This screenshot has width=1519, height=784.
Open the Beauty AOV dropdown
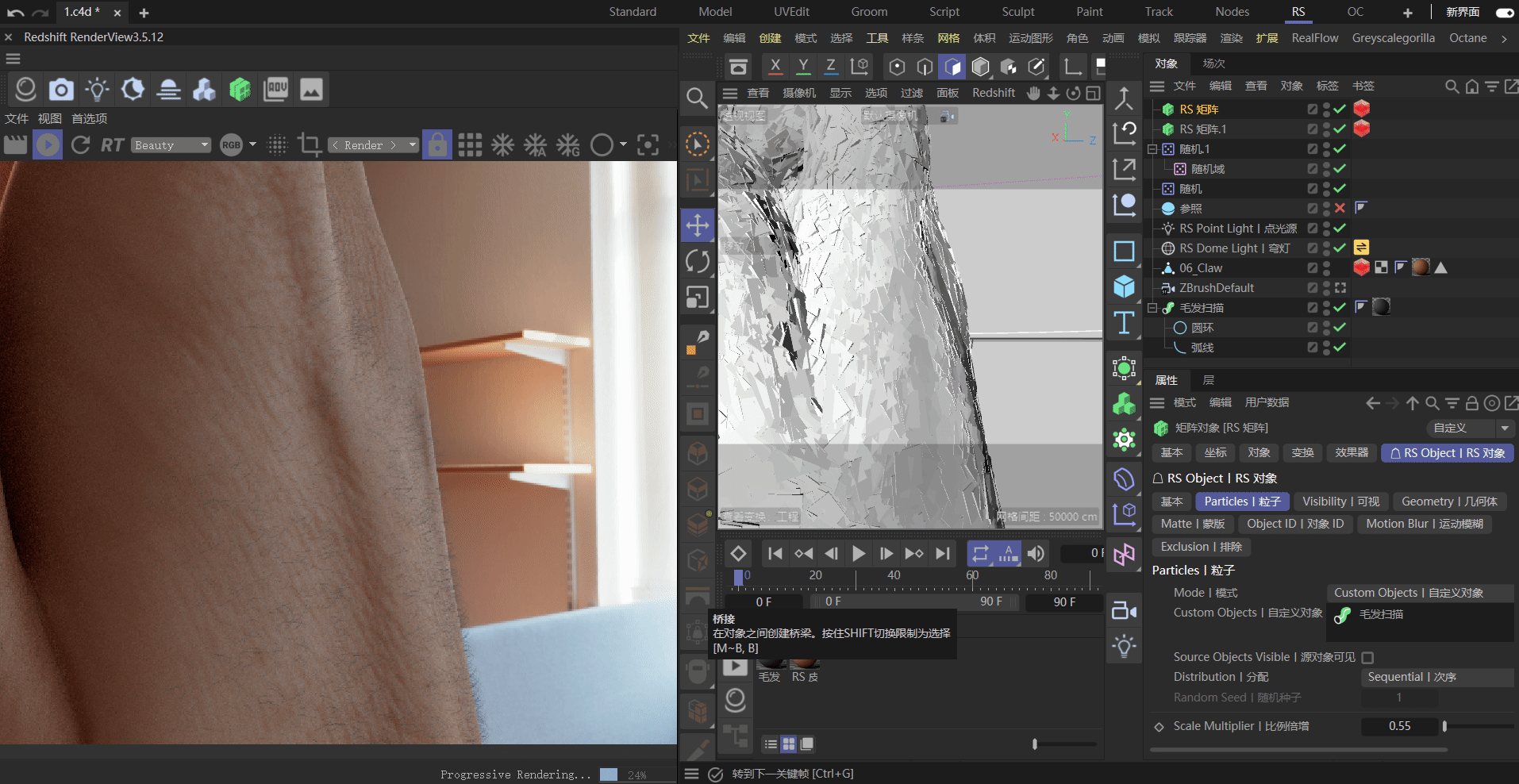(x=171, y=145)
